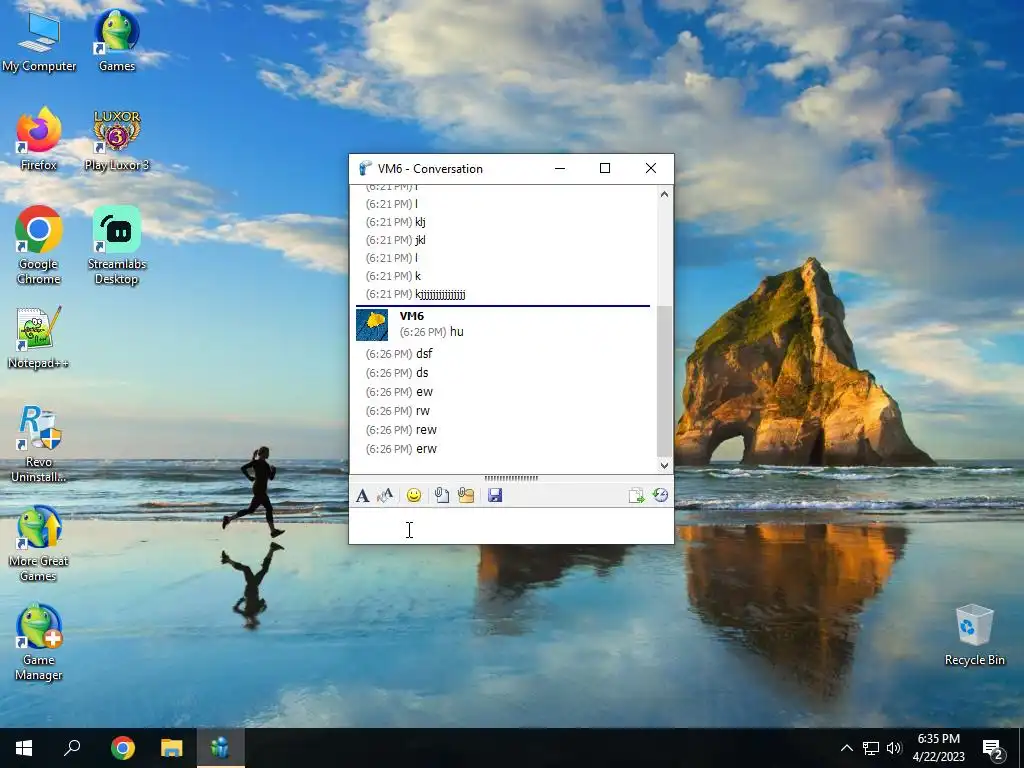Open message history clock icon
Screen dimensions: 1024x768
[x=660, y=495]
